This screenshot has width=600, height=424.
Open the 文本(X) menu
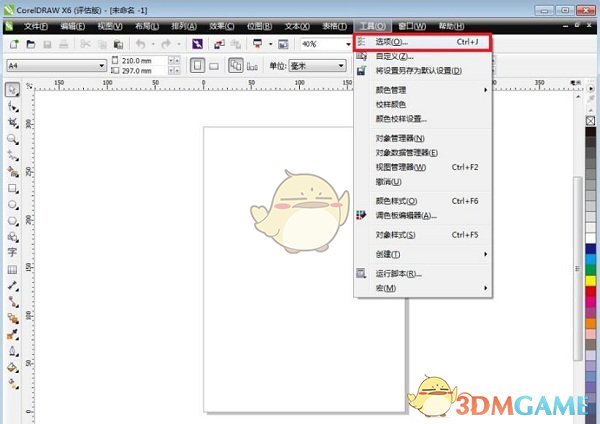coord(297,26)
